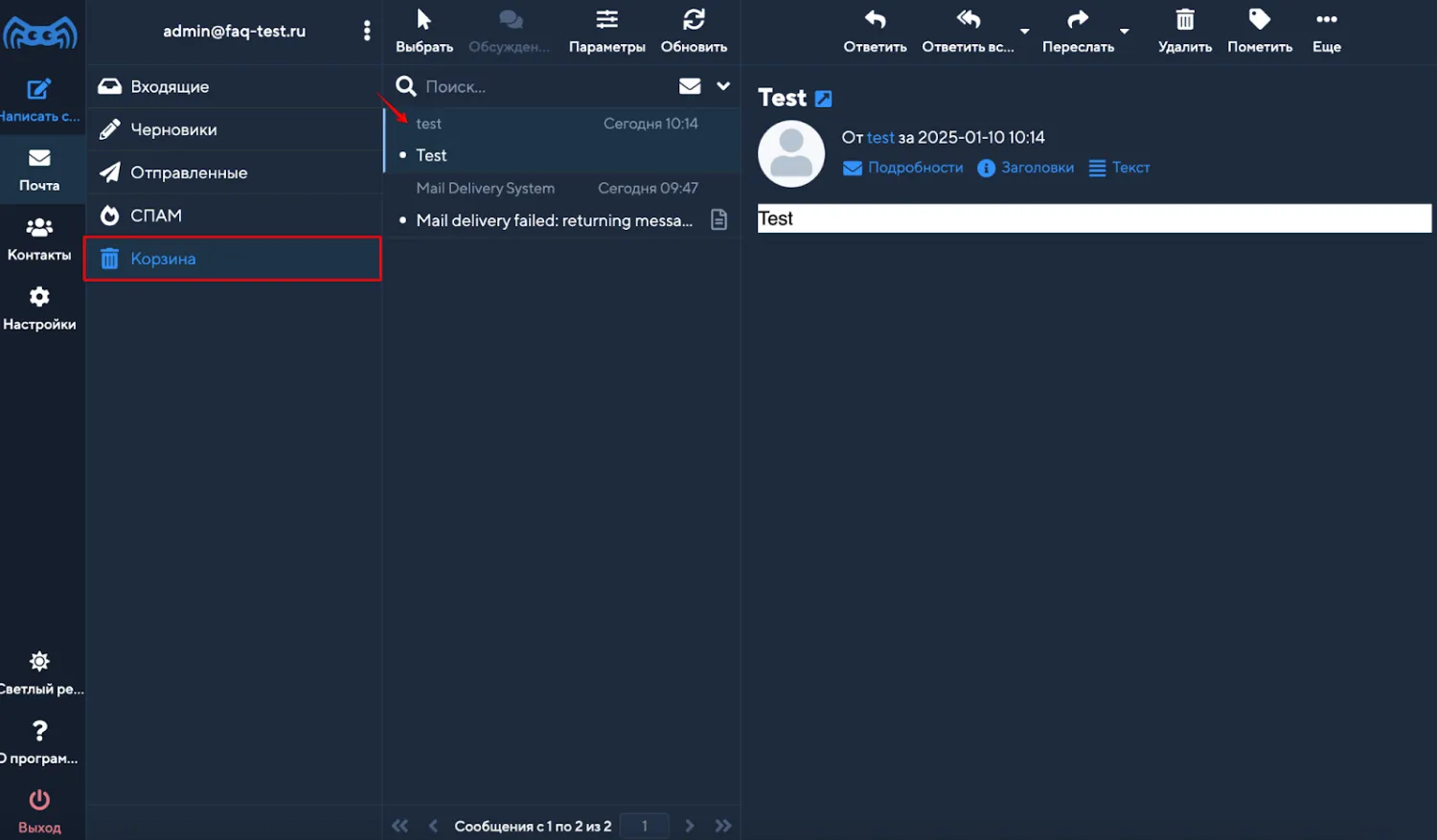Open composer via Написать сообщение icon
The image size is (1437, 840).
39,91
